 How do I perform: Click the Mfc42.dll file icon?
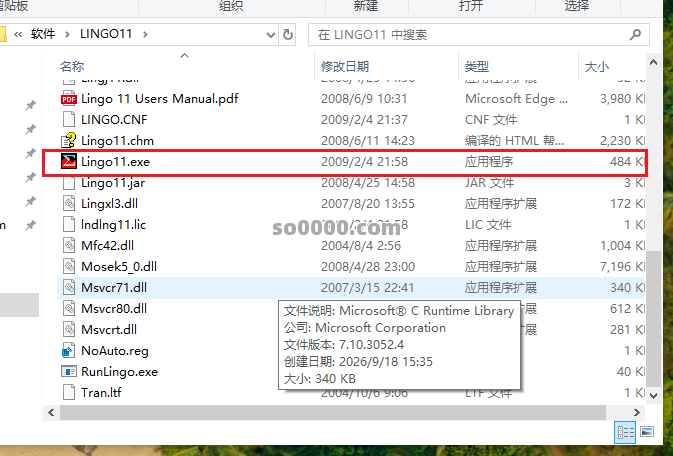pos(69,246)
